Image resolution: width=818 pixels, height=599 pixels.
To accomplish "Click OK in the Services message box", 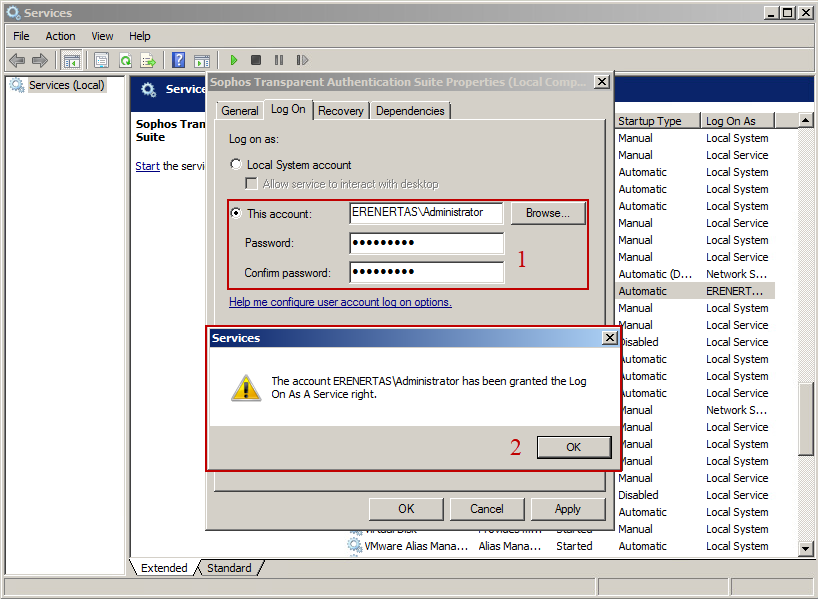I will 574,447.
